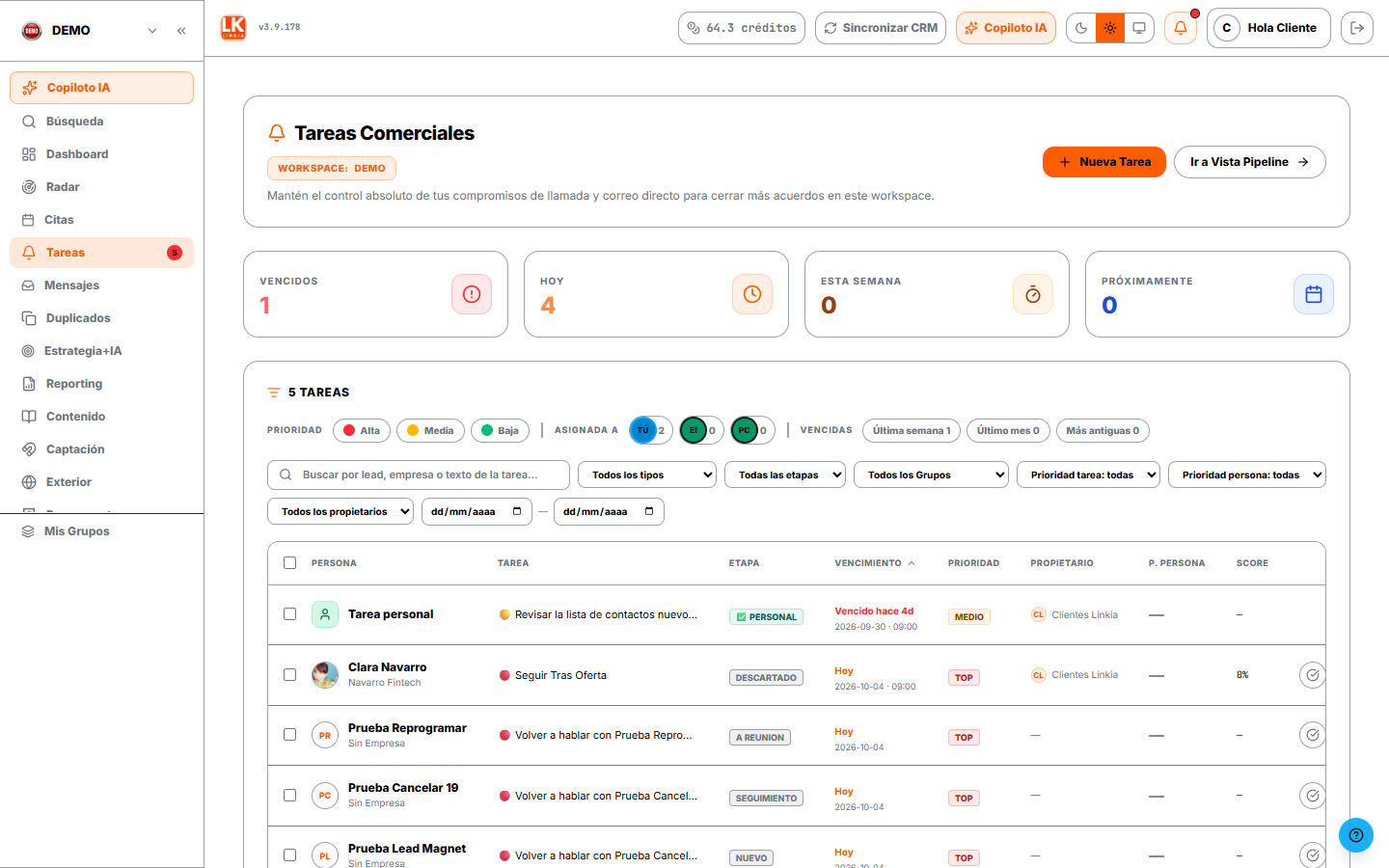Switch to dark mode moon icon
The height and width of the screenshot is (868, 1389).
point(1081,28)
